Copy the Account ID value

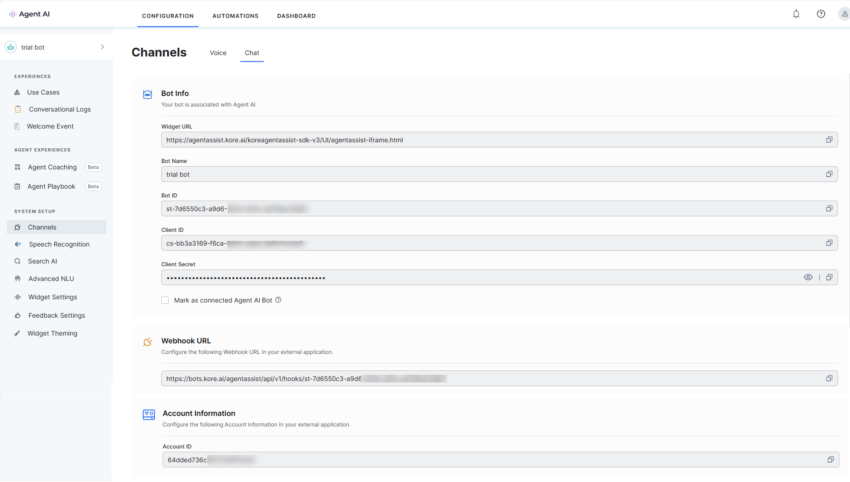[x=829, y=460]
